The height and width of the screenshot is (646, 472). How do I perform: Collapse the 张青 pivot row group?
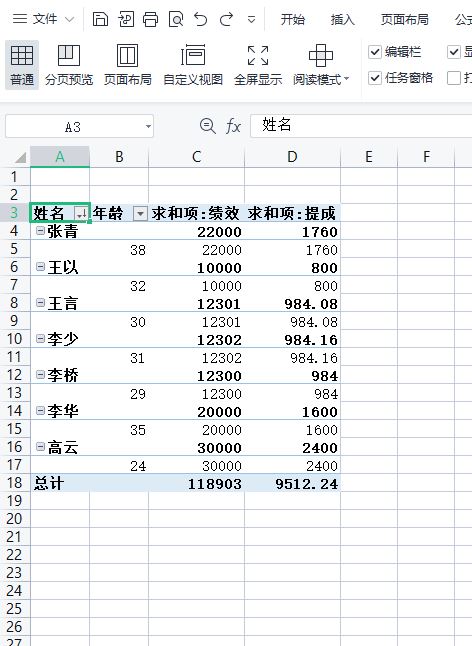[x=40, y=231]
